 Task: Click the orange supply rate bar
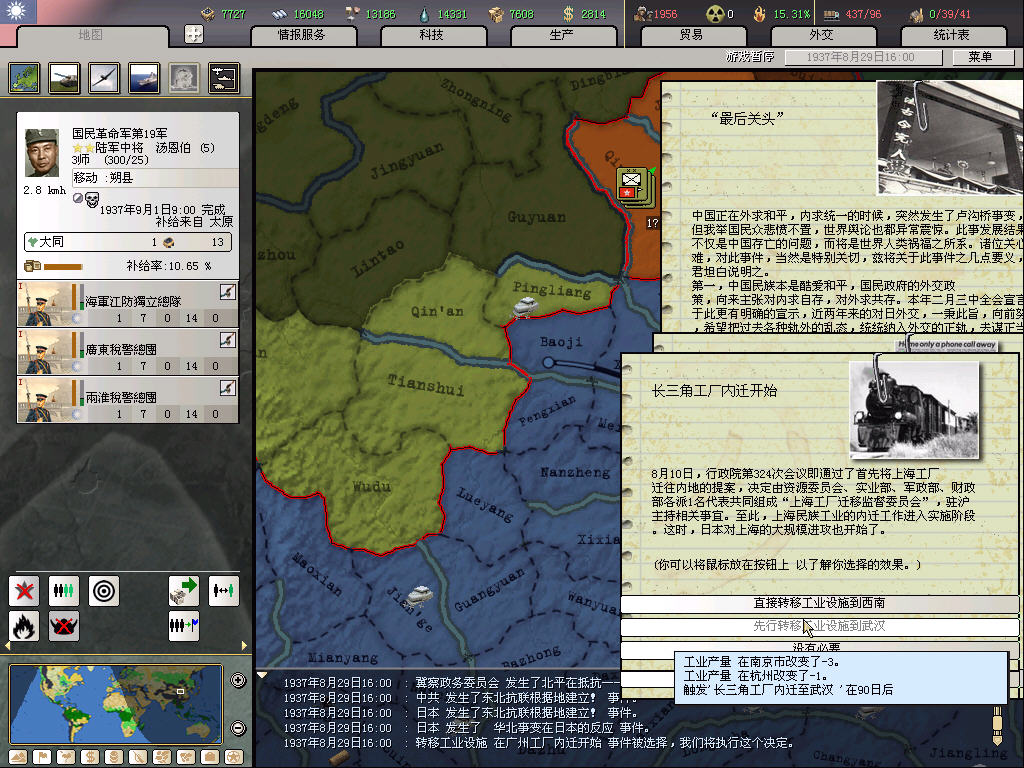(x=63, y=266)
